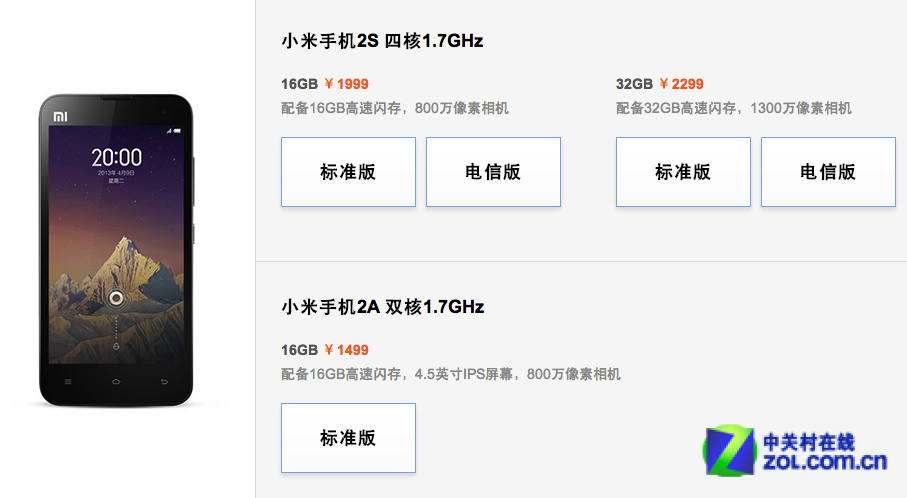Image resolution: width=907 pixels, height=498 pixels.
Task: Click the circular unlock ring on the phone screen
Action: click(x=116, y=298)
